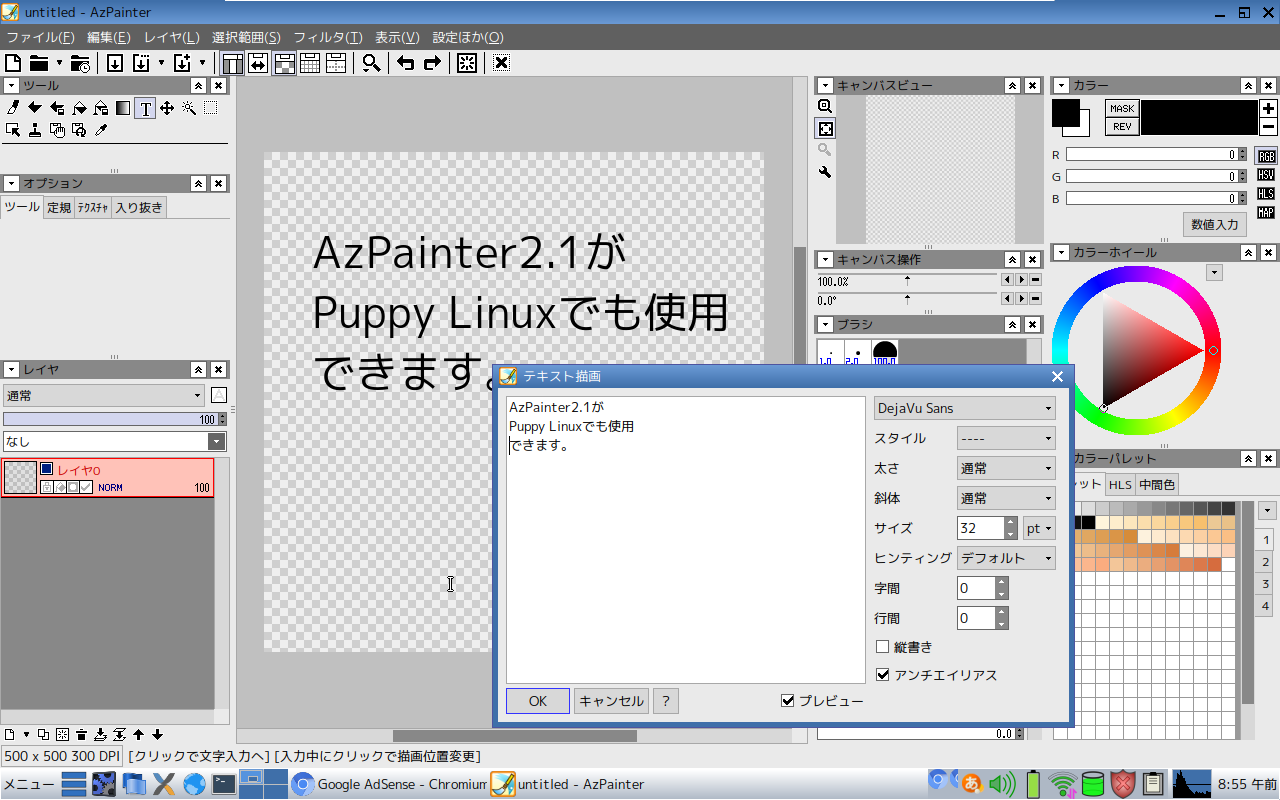
Task: Open the layer blend mode dropdown showing 通常
Action: 103,395
